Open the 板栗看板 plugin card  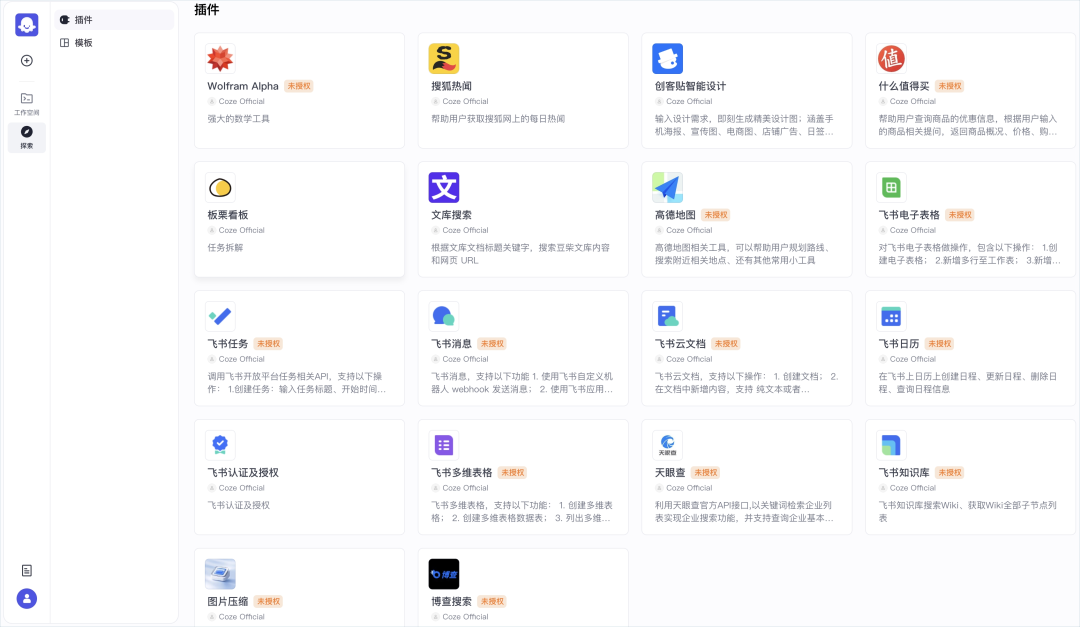[299, 219]
